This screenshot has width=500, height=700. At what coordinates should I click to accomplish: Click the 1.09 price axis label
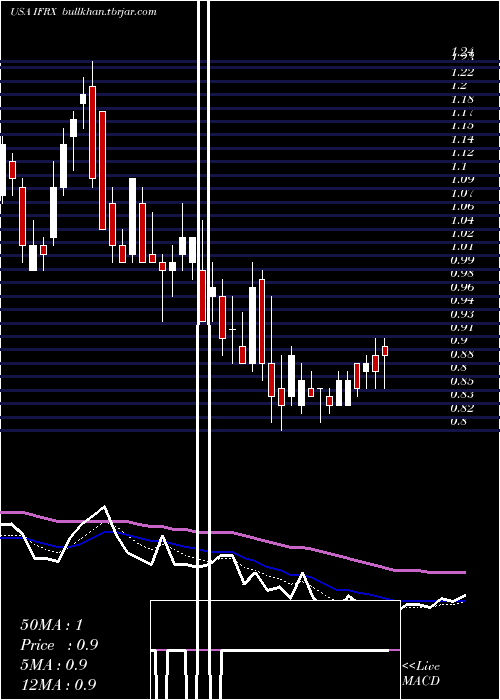462,179
